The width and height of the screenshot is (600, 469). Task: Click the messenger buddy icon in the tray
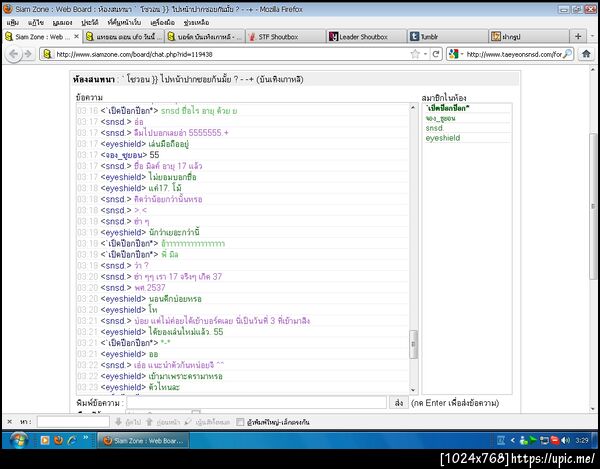523,441
